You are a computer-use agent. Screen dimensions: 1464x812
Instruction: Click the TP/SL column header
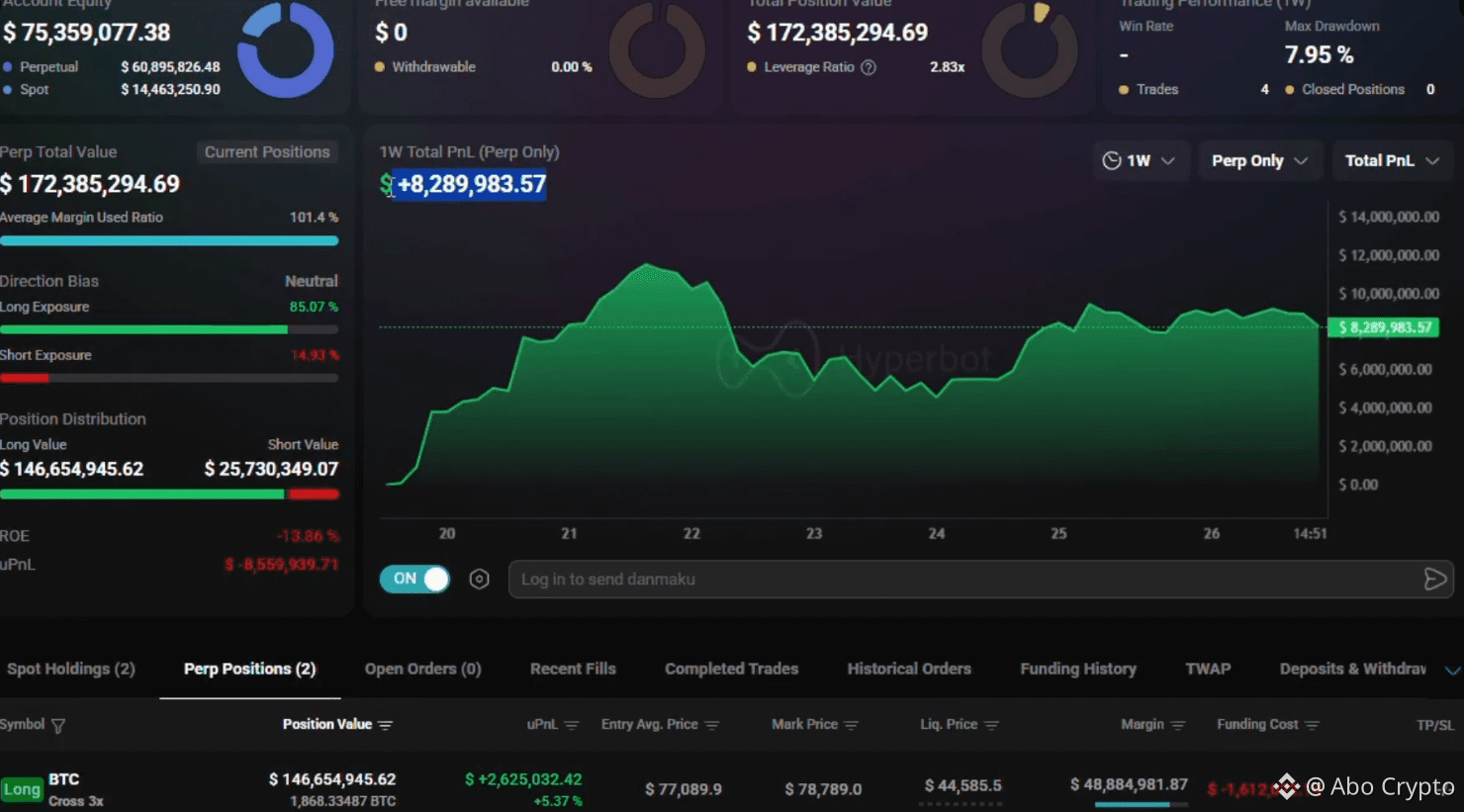pos(1435,725)
